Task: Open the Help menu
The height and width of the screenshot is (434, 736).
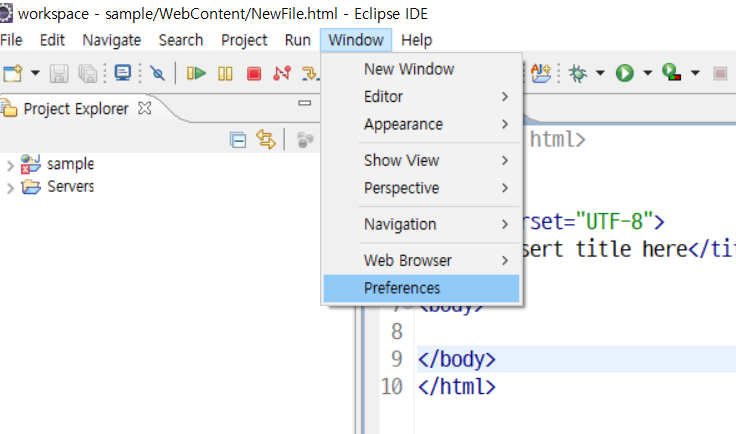Action: point(416,40)
